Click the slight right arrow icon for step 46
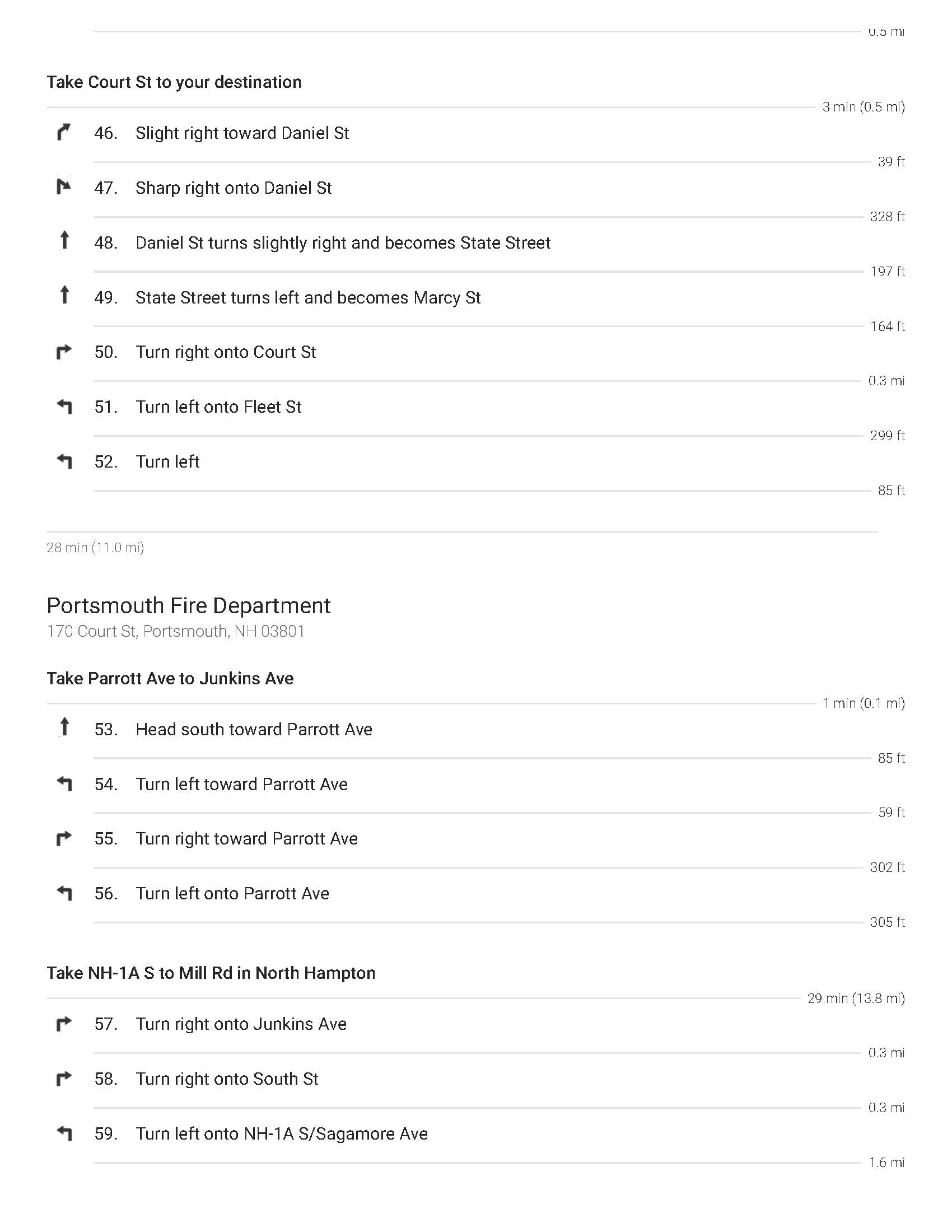This screenshot has height=1232, width=952. [64, 133]
